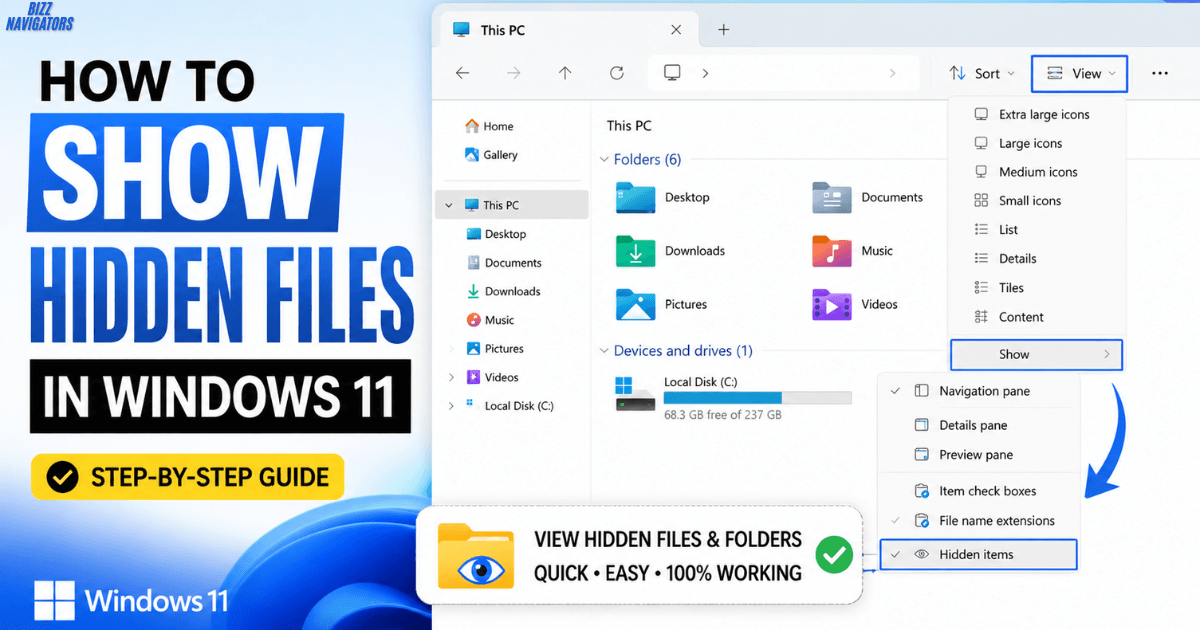Open a new tab with plus

coord(724,30)
